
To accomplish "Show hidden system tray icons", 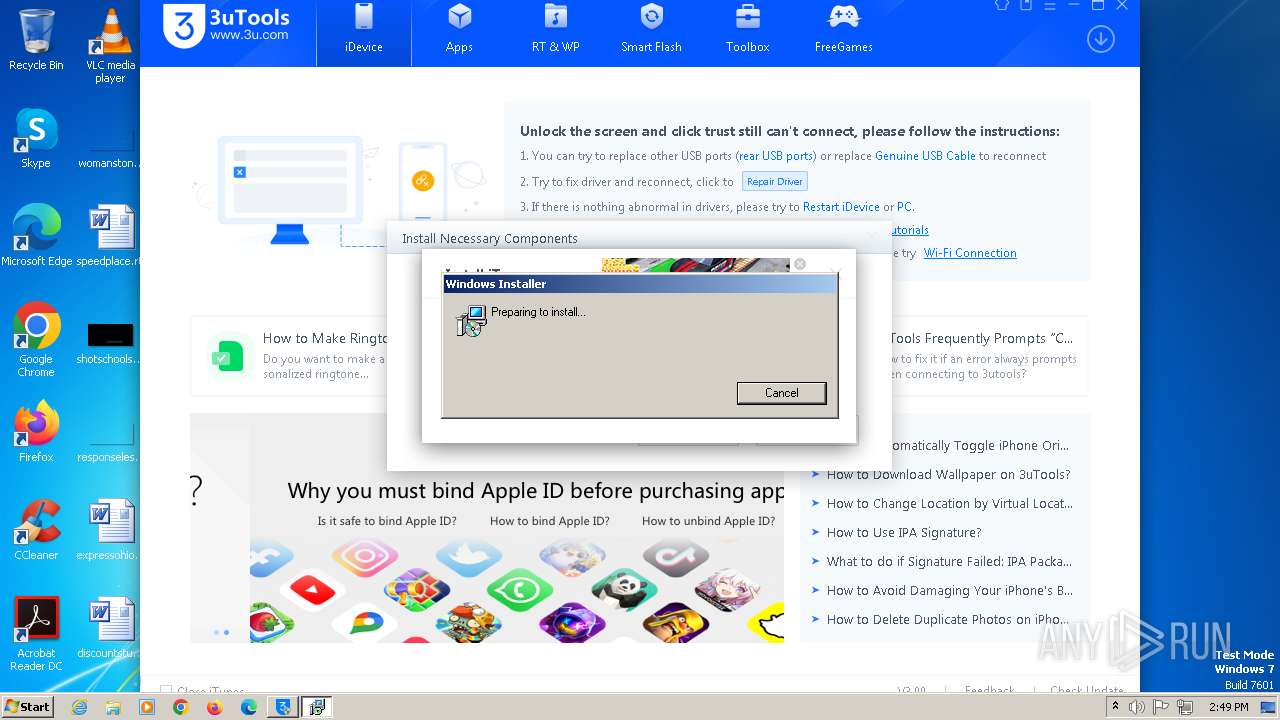I will coord(1116,707).
